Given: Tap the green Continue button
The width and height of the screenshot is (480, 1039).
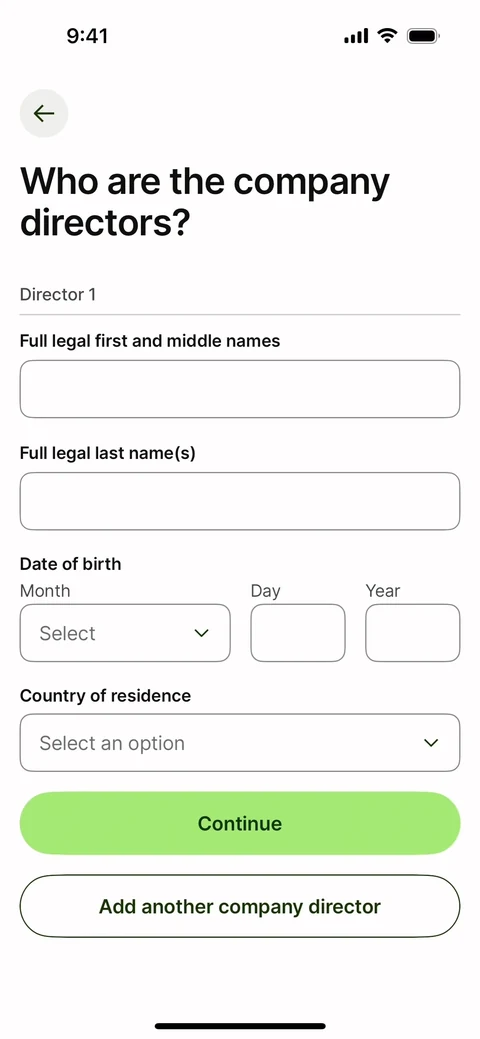Looking at the screenshot, I should pos(240,823).
